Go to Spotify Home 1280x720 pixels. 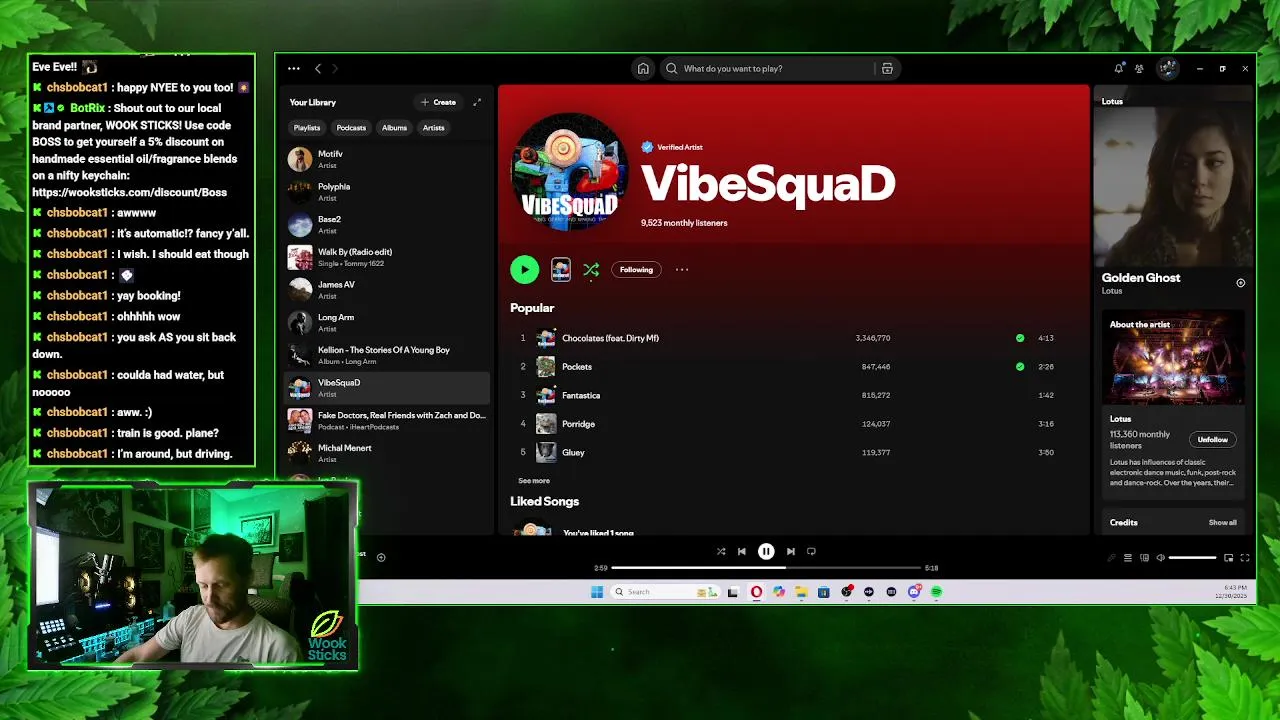[643, 69]
